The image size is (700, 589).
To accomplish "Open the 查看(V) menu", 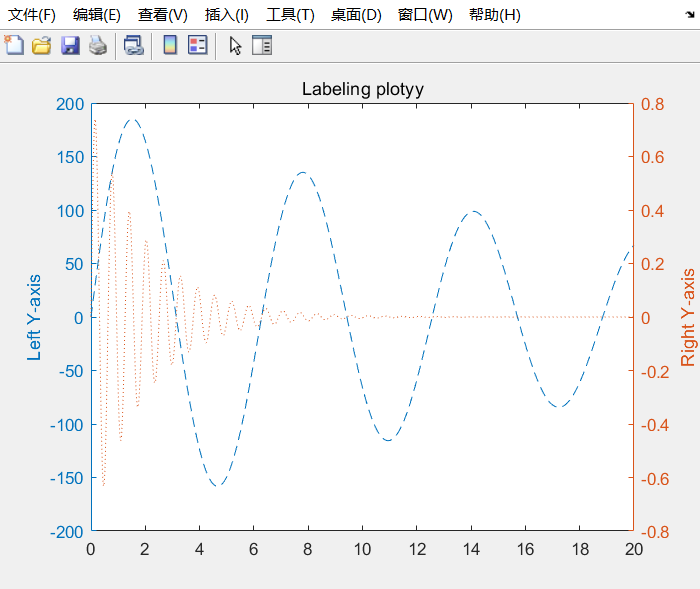I will [162, 15].
